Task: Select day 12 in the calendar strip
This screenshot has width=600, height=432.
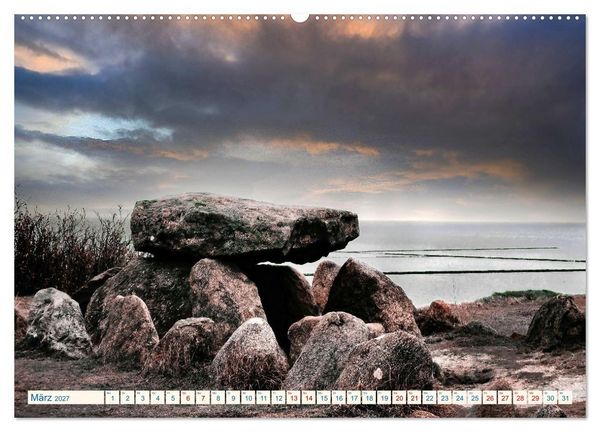Action: point(278,397)
